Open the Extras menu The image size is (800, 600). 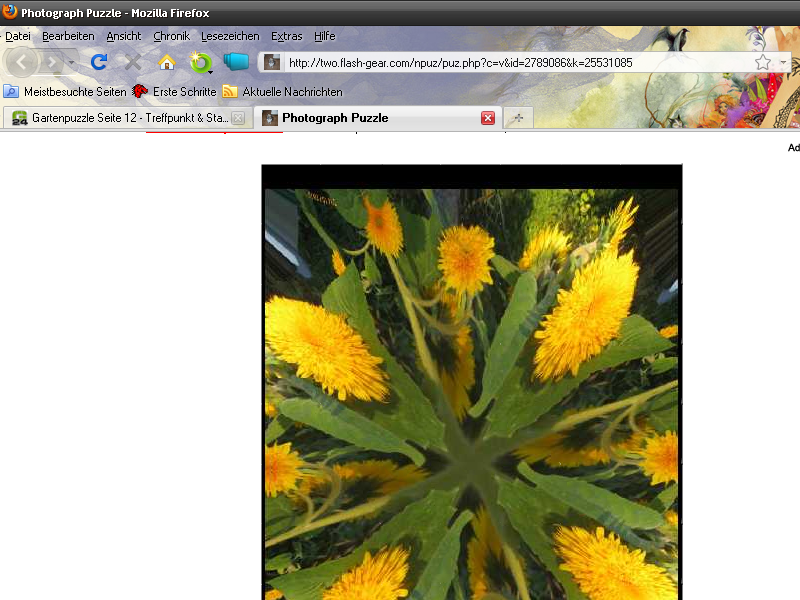(286, 36)
